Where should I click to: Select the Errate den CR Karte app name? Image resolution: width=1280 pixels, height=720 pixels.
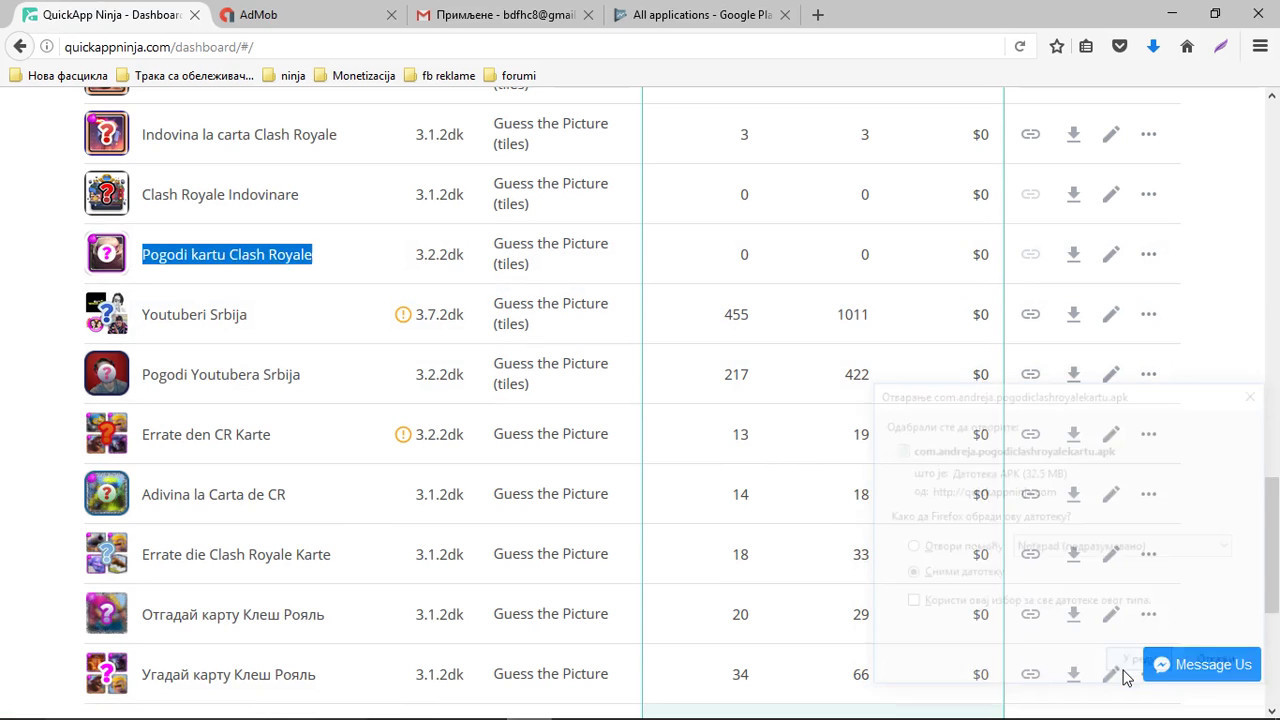click(x=206, y=434)
